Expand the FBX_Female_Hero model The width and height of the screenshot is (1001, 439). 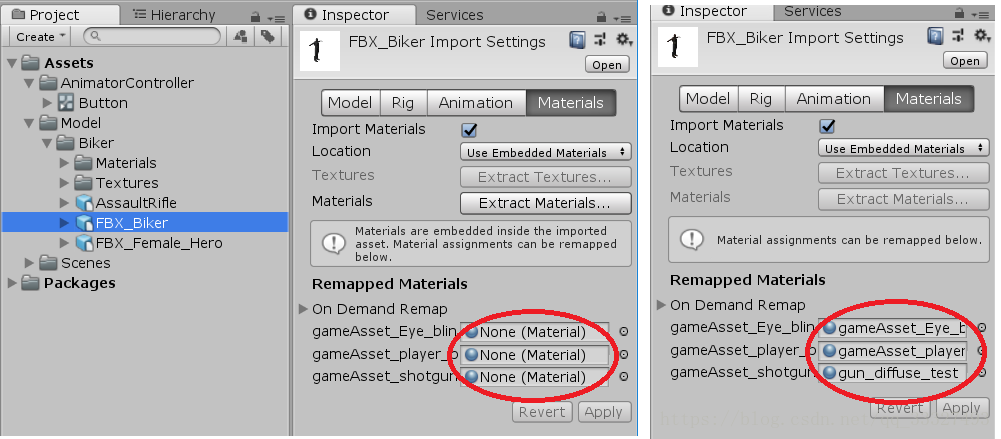(64, 243)
